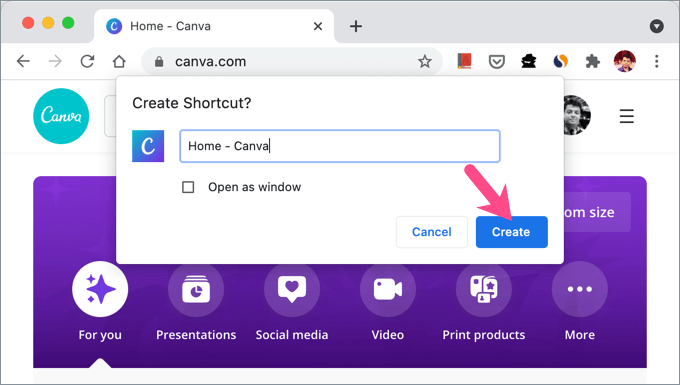Select the Social media category icon
The image size is (680, 385).
(x=292, y=289)
